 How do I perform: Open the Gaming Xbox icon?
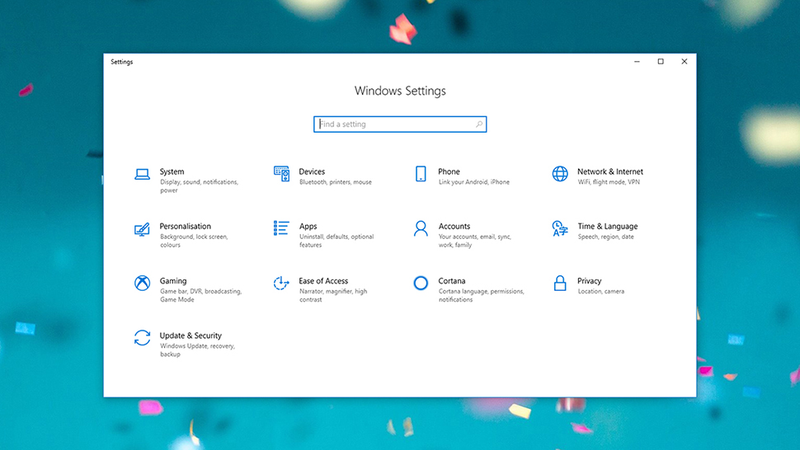(x=142, y=283)
